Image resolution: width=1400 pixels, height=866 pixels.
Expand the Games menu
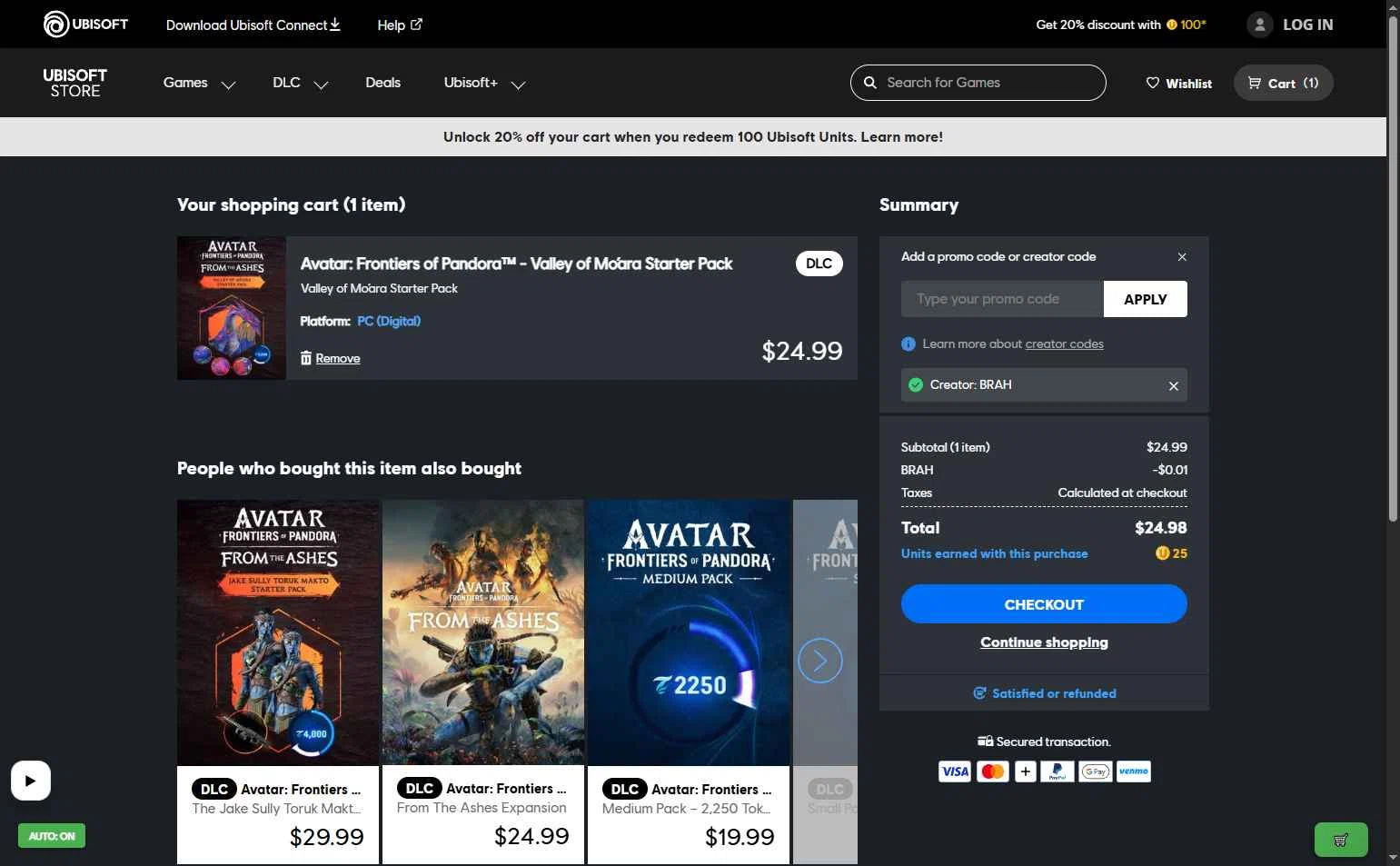click(199, 83)
